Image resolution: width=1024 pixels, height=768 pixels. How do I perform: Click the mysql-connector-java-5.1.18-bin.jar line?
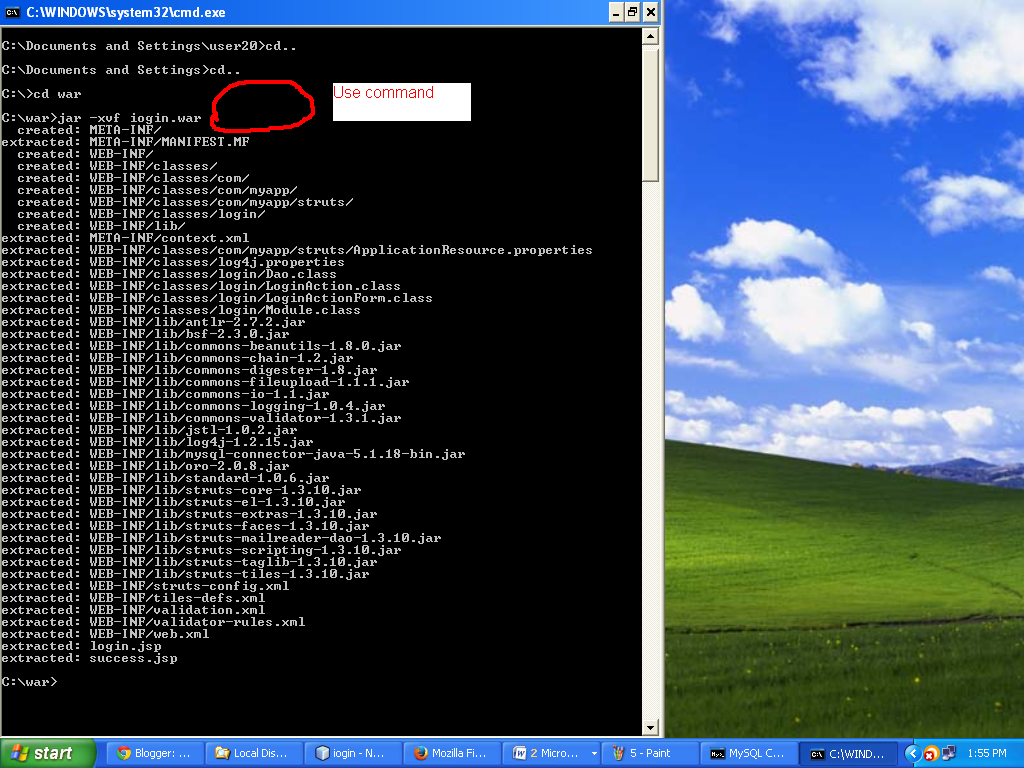point(233,454)
